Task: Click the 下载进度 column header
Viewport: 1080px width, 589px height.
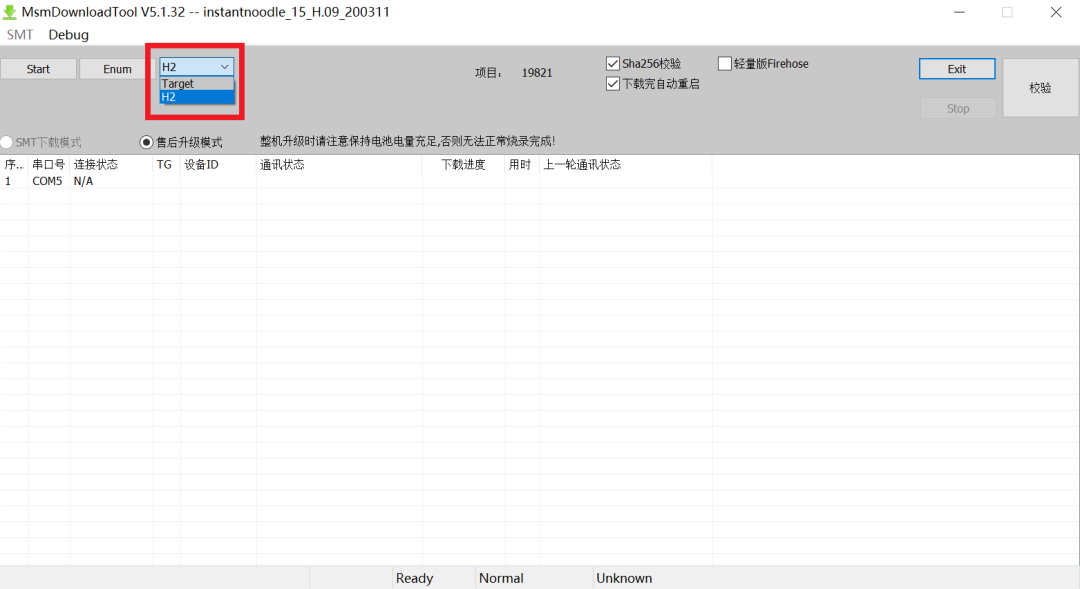Action: click(x=464, y=165)
